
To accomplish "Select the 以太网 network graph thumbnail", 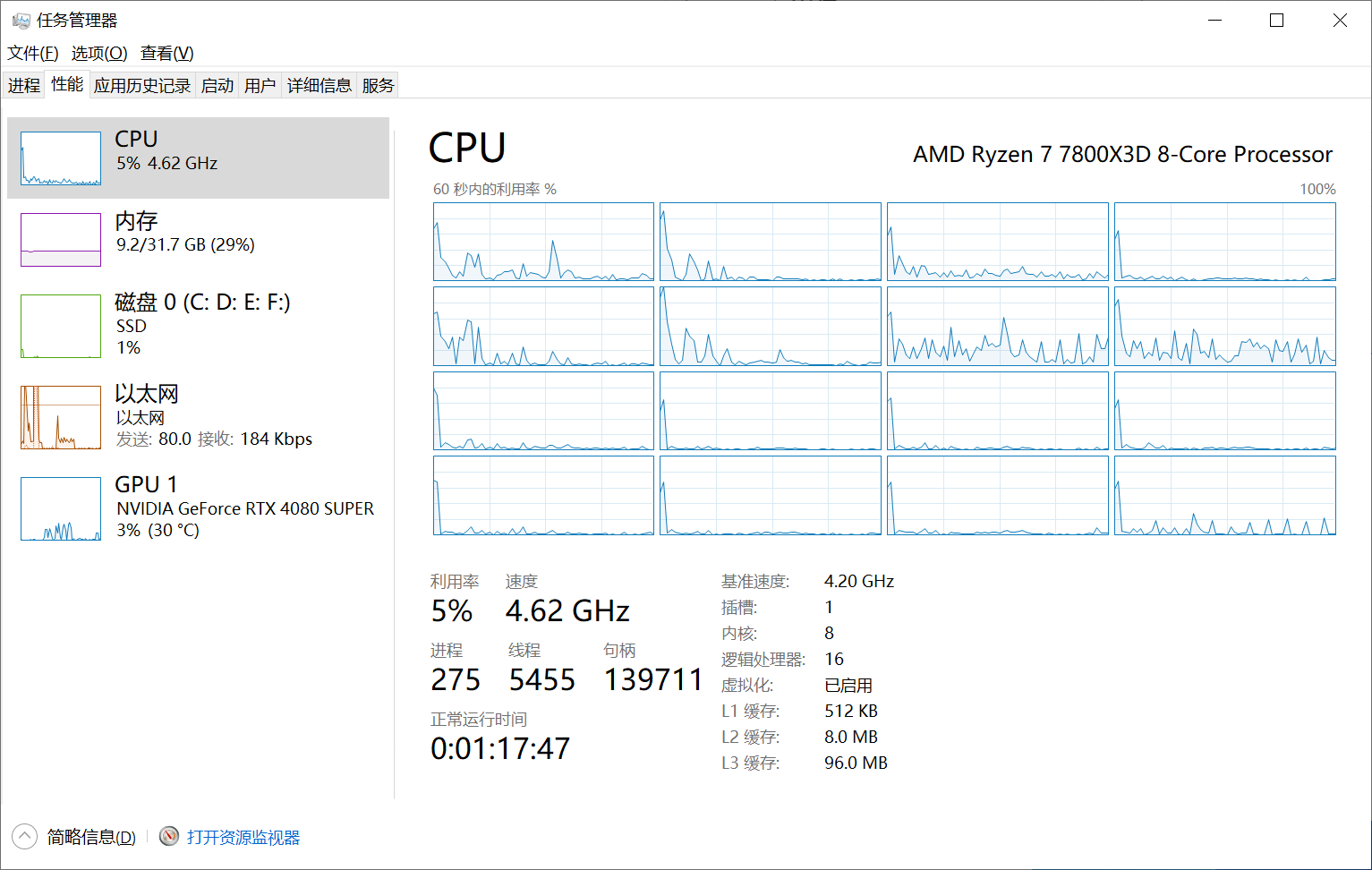I will pos(61,417).
